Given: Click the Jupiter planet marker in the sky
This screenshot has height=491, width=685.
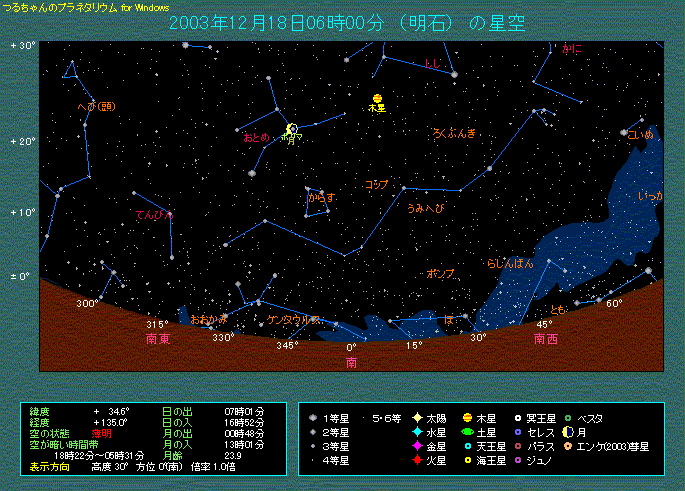Looking at the screenshot, I should pyautogui.click(x=377, y=98).
